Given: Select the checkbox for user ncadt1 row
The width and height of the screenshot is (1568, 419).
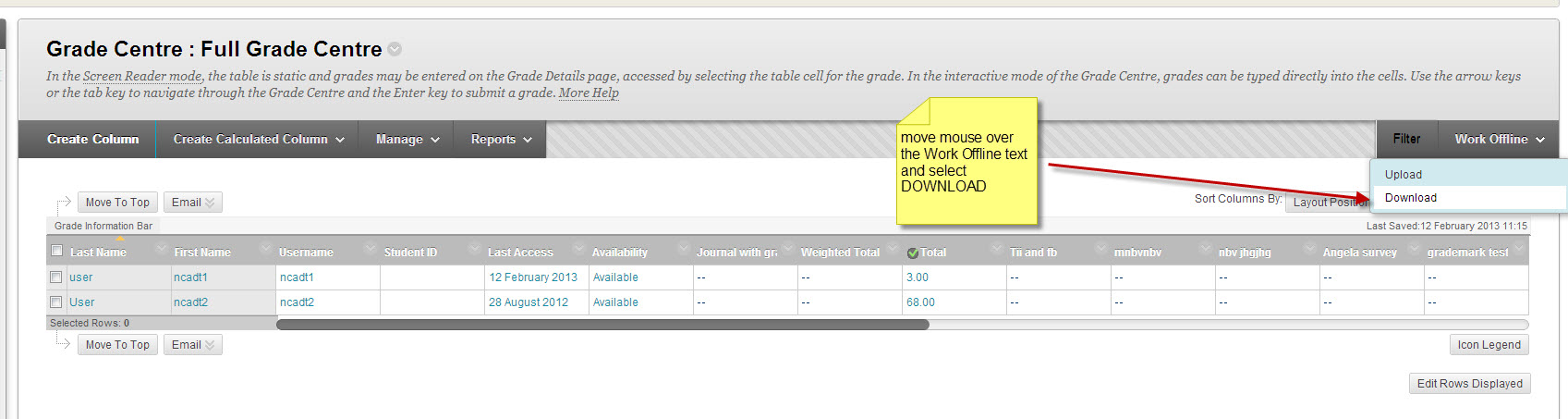Looking at the screenshot, I should [x=56, y=277].
